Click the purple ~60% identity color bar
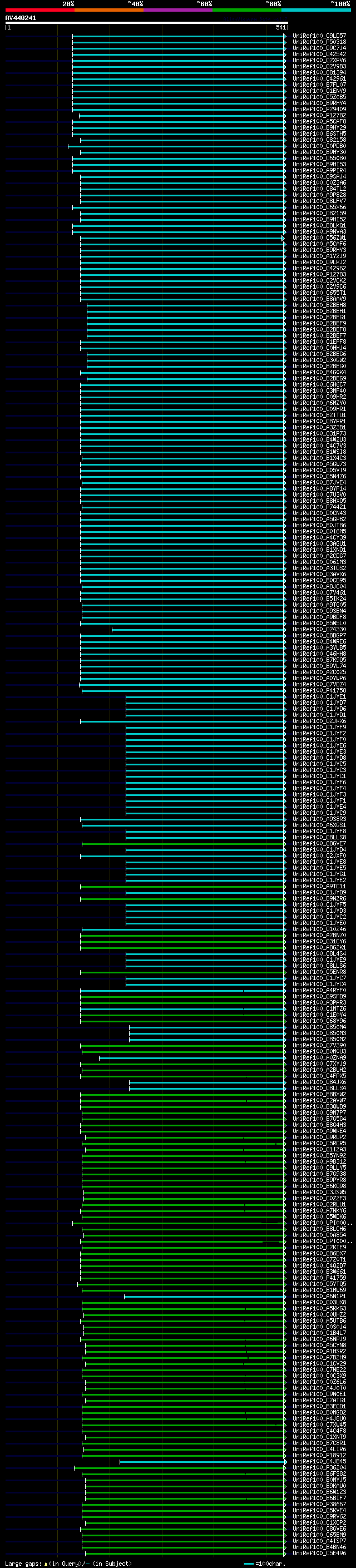 click(177, 10)
